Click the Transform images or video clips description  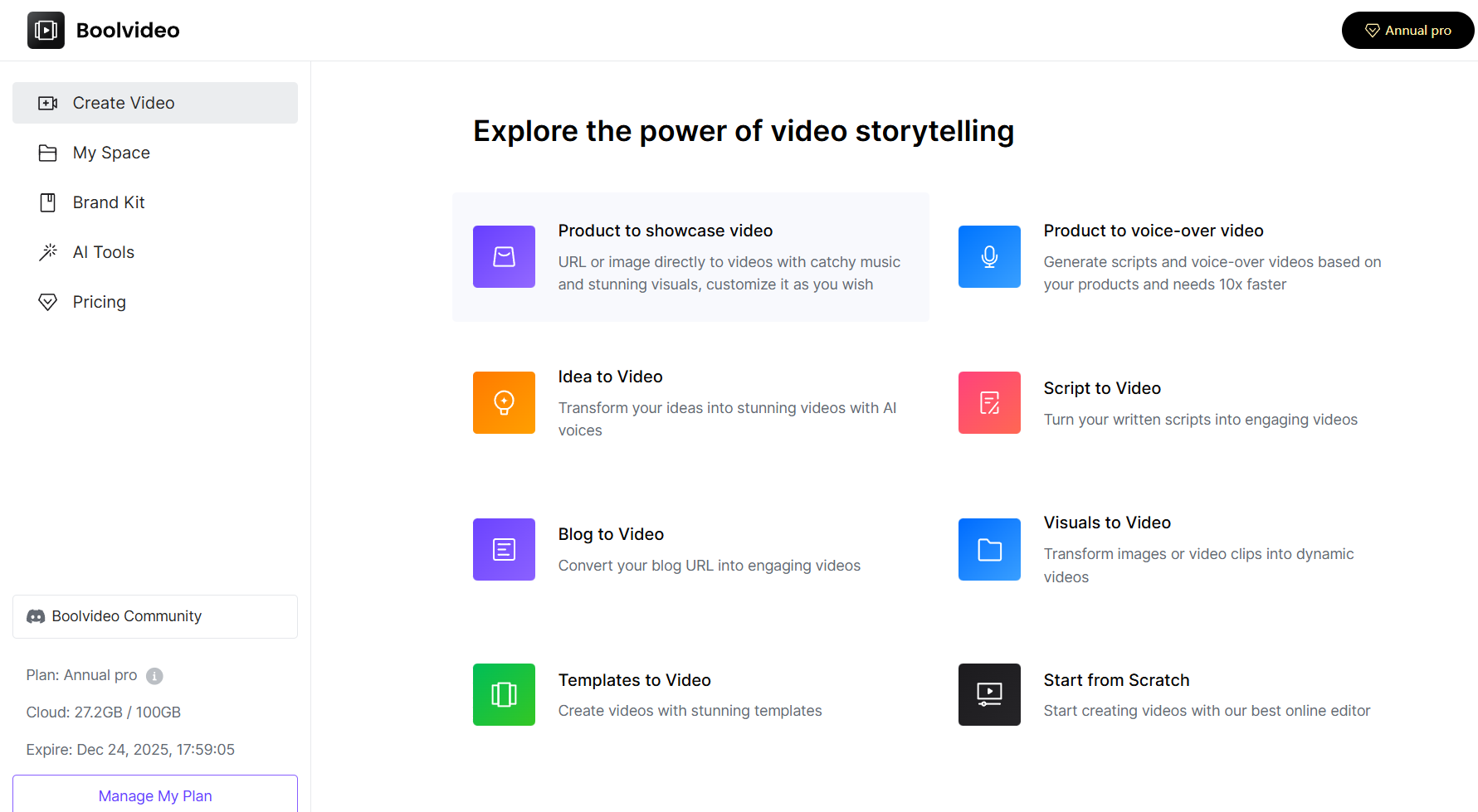click(x=1199, y=566)
